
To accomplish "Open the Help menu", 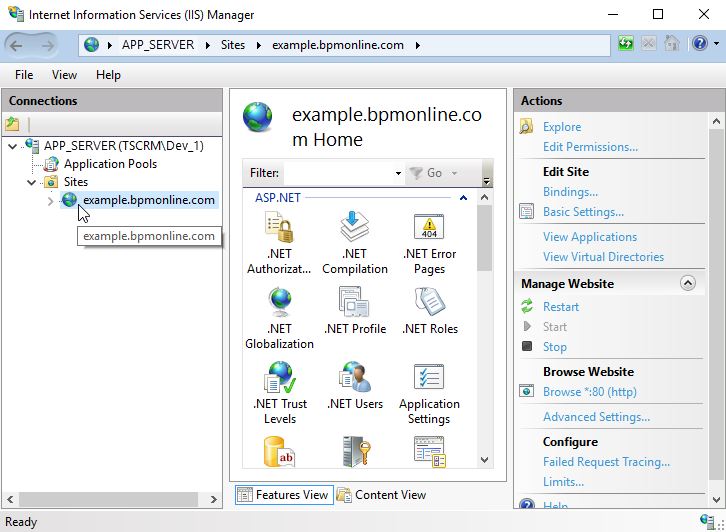I will 108,75.
